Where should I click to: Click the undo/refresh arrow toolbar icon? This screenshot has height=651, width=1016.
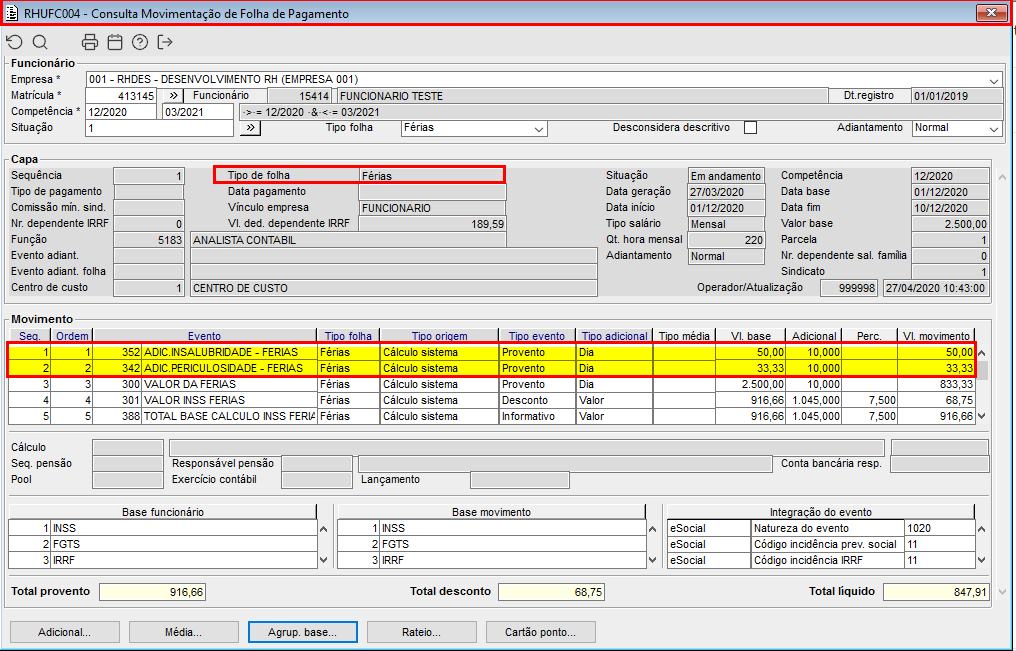pyautogui.click(x=14, y=42)
